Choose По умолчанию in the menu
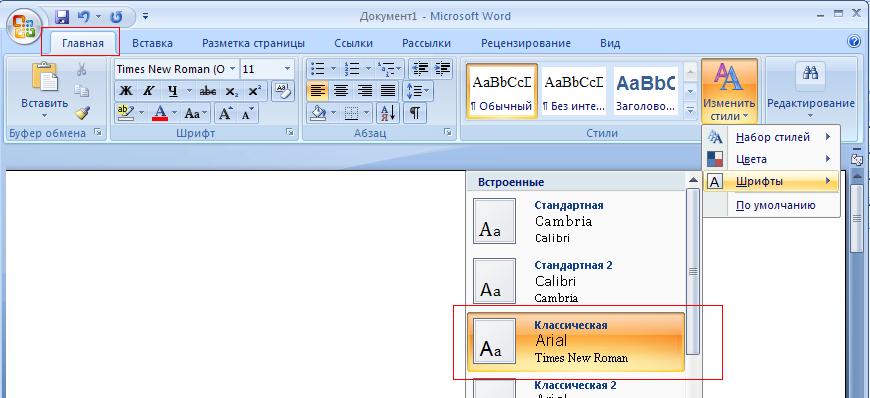 point(771,205)
